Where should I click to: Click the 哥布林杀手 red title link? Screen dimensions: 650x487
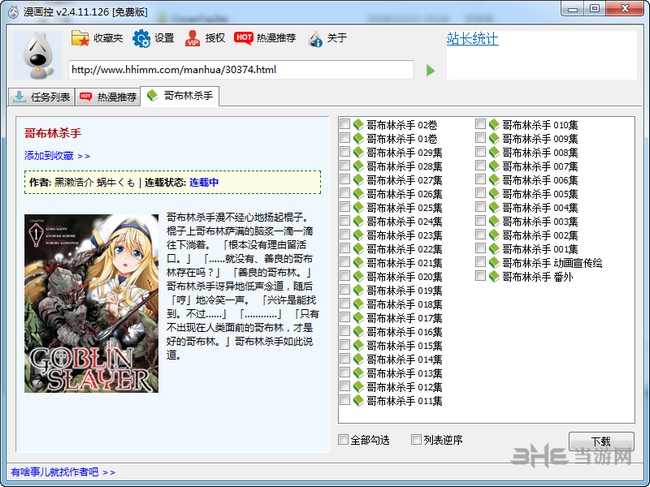coord(53,133)
